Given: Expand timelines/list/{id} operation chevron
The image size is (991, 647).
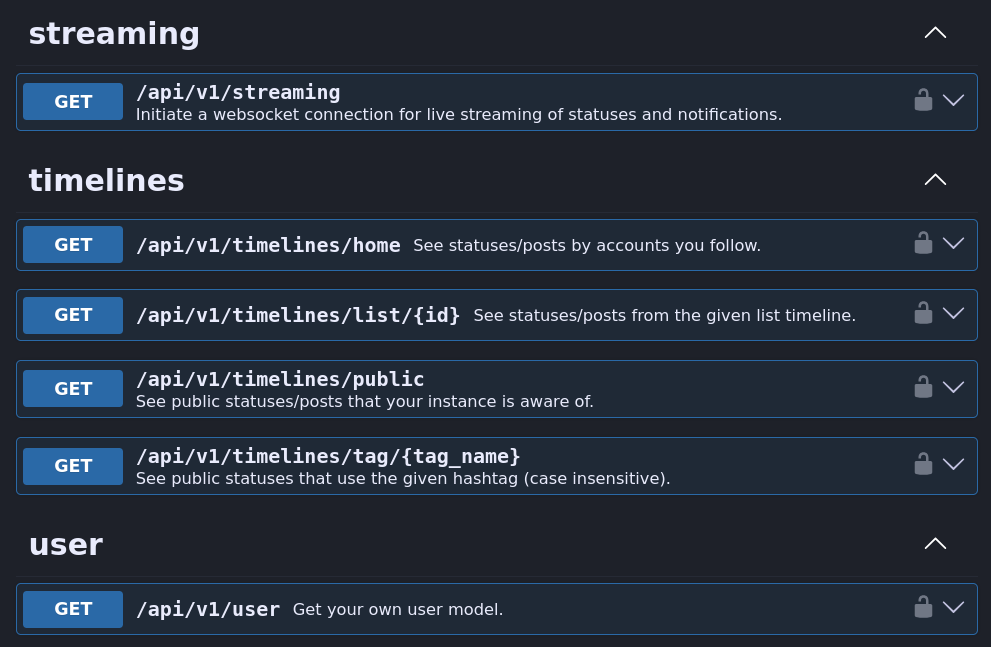Looking at the screenshot, I should (953, 313).
